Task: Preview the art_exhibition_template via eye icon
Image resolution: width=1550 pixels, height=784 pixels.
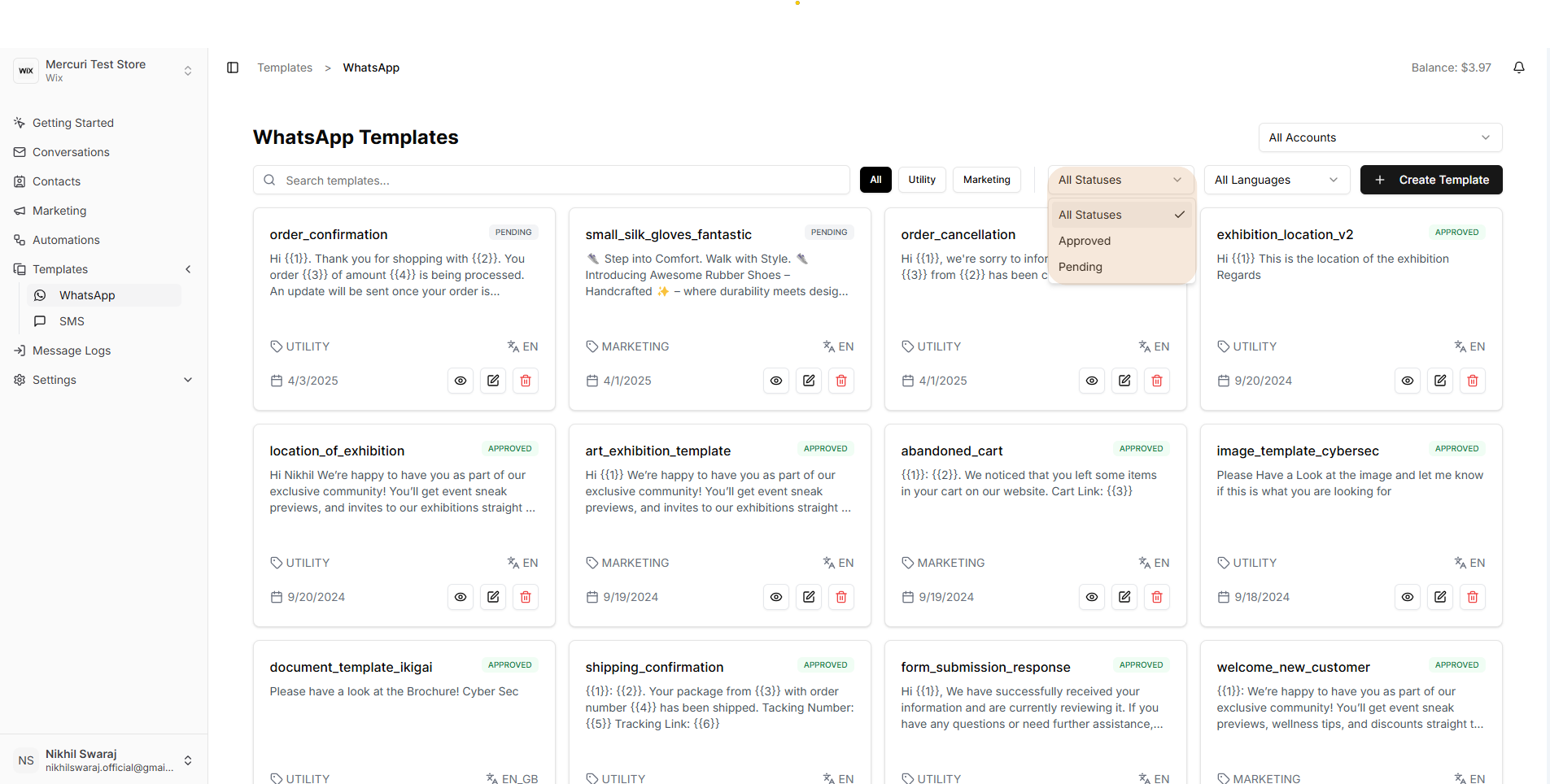Action: (x=776, y=597)
